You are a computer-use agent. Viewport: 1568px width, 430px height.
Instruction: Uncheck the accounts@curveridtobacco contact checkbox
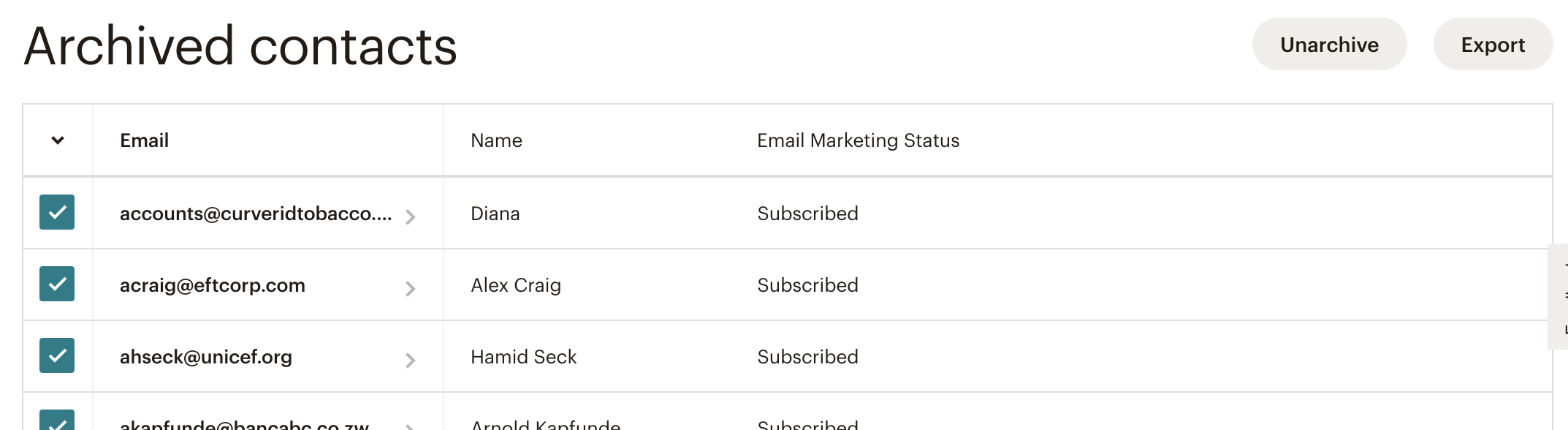57,212
